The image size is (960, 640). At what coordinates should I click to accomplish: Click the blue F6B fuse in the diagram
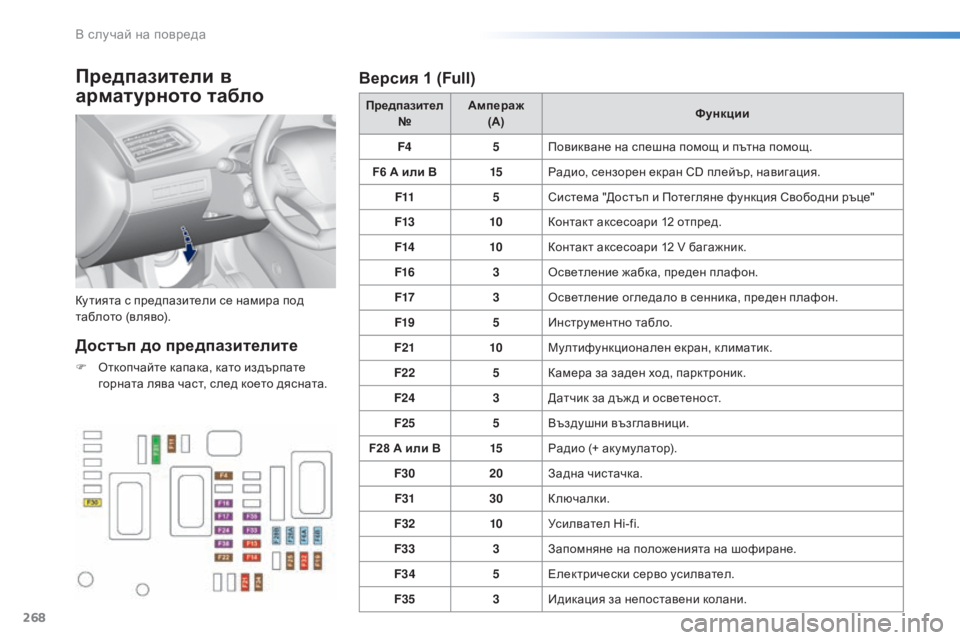click(x=318, y=535)
